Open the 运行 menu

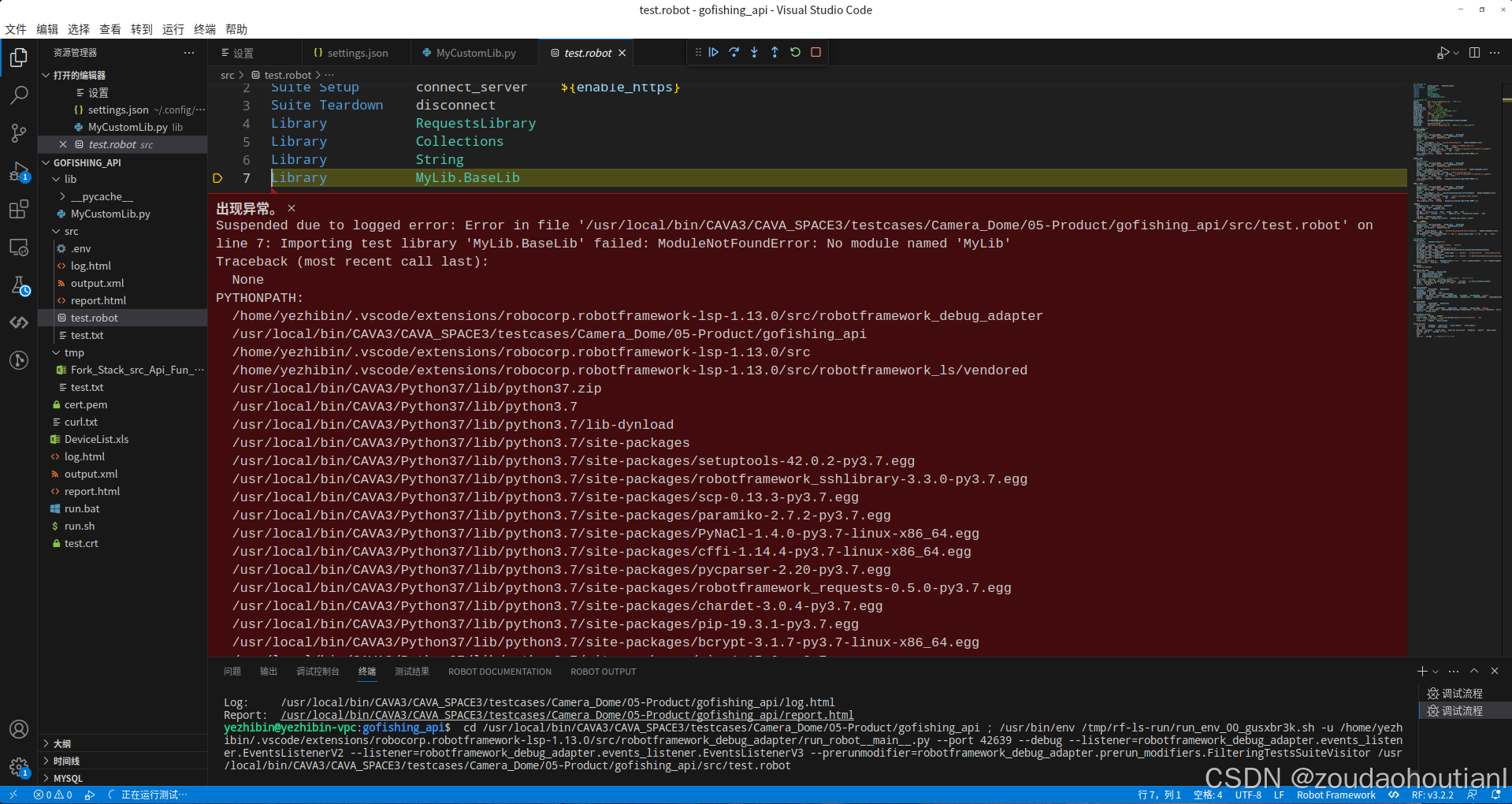(x=173, y=29)
